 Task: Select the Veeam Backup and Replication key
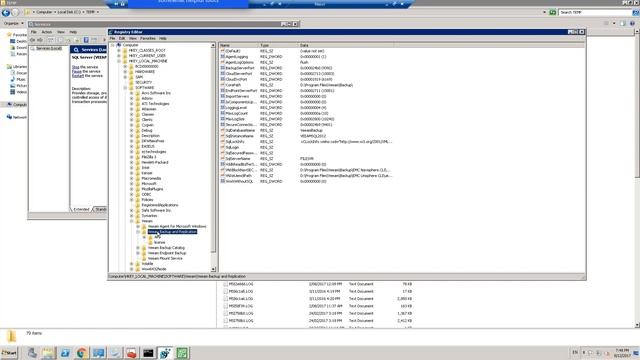172,231
